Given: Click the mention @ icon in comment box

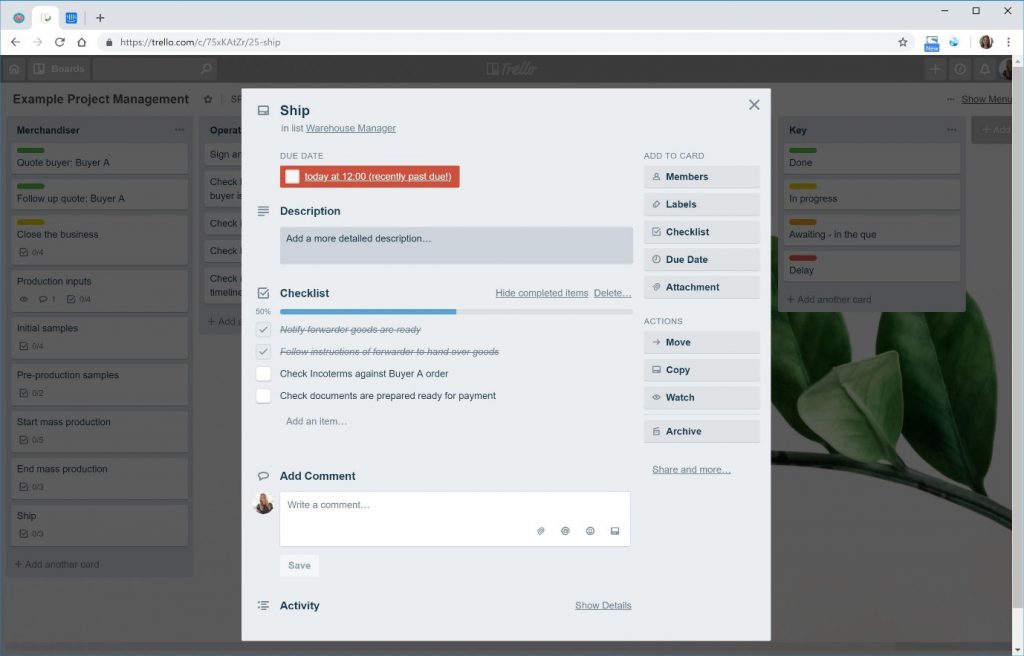Looking at the screenshot, I should click(x=566, y=531).
